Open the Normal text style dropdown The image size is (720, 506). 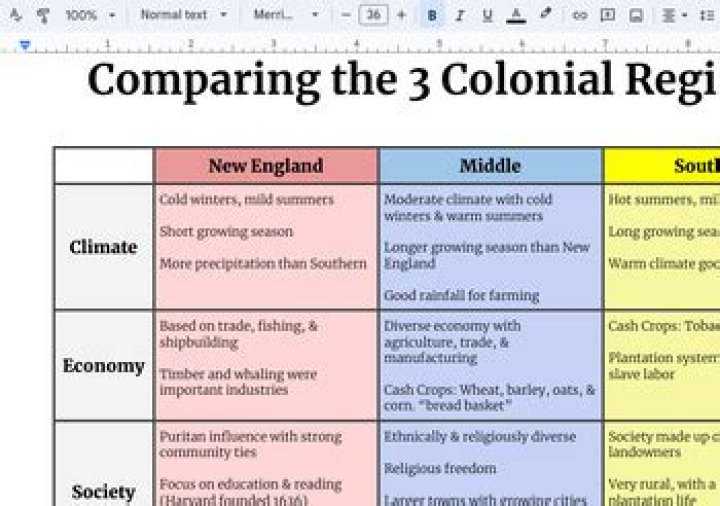[184, 15]
